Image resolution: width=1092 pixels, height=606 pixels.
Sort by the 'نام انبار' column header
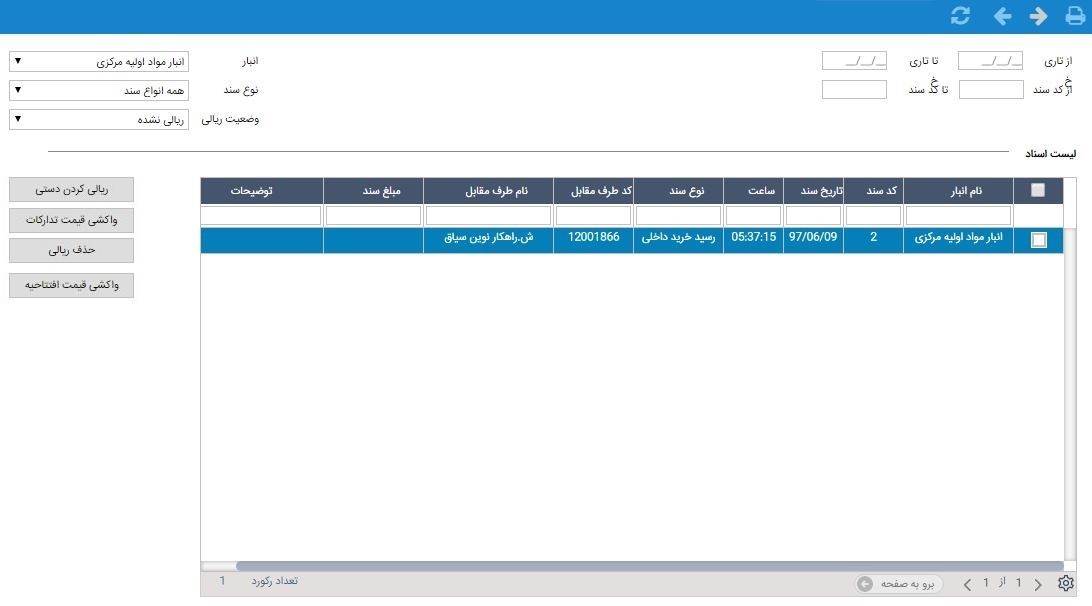[x=966, y=190]
